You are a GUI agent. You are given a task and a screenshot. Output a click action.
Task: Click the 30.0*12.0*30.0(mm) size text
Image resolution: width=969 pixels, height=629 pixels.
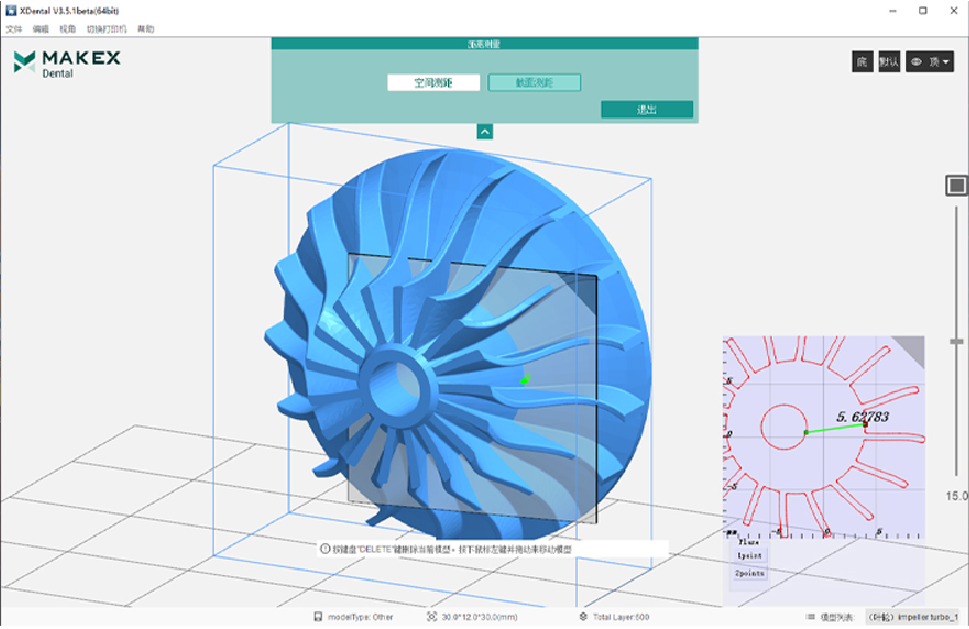[480, 617]
